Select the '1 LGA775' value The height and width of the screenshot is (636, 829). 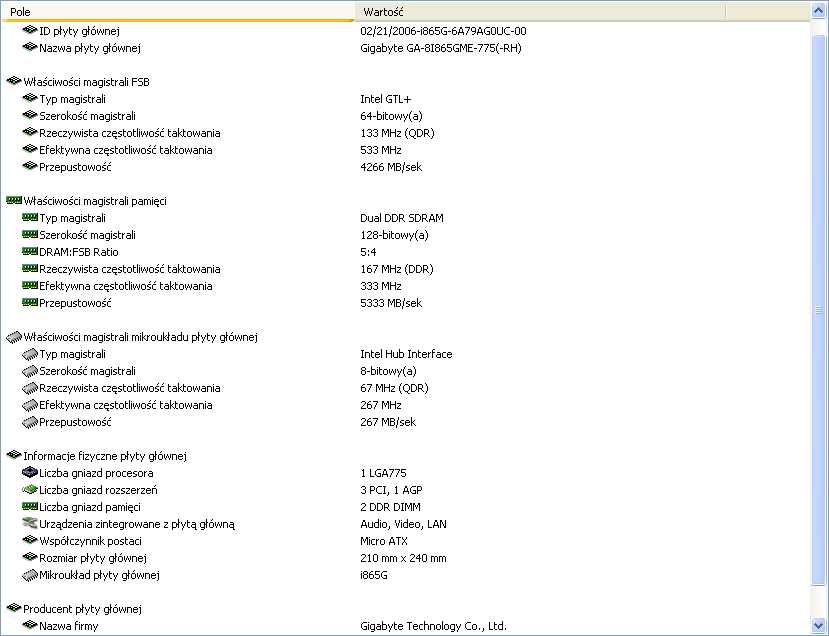pos(383,473)
